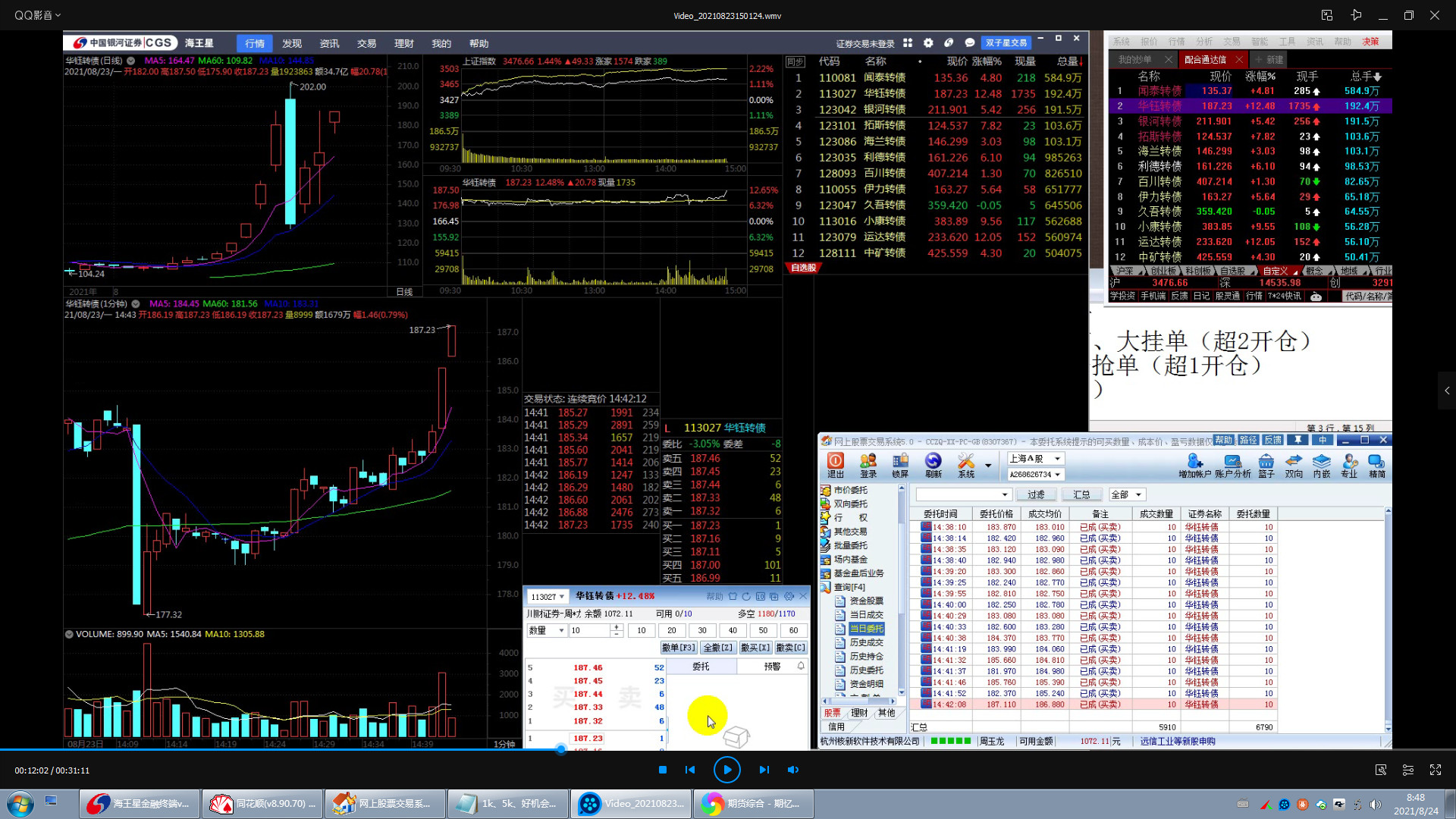Click QQ影音 pin-on-top icon in title bar
The image size is (1456, 819).
tap(1357, 15)
